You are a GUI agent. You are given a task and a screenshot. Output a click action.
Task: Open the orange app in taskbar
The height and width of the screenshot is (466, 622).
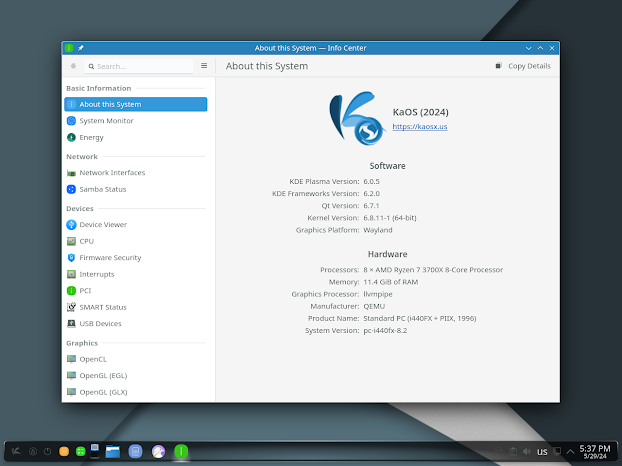[x=64, y=451]
